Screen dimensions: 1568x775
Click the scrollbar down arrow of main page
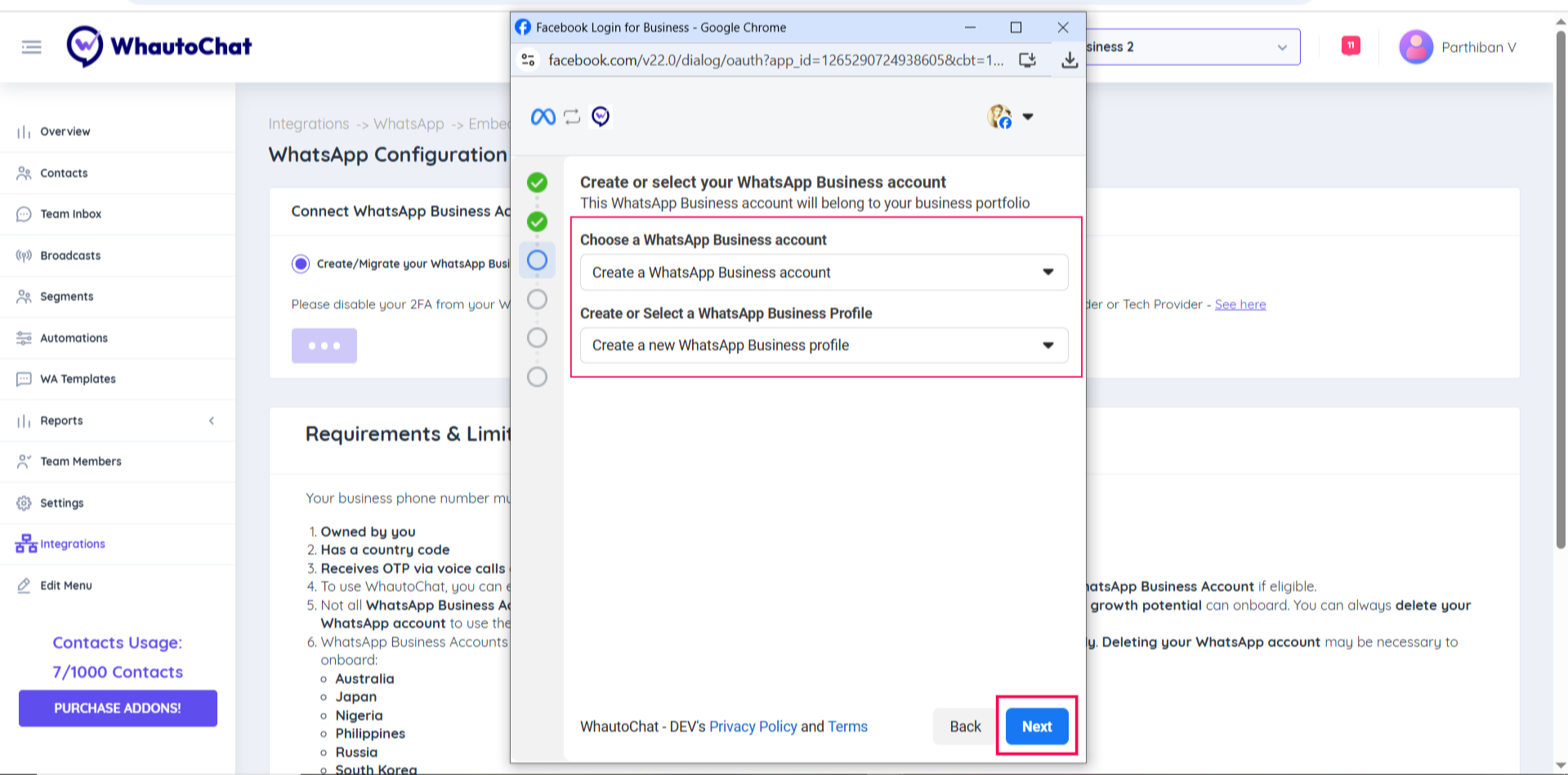pyautogui.click(x=1561, y=766)
